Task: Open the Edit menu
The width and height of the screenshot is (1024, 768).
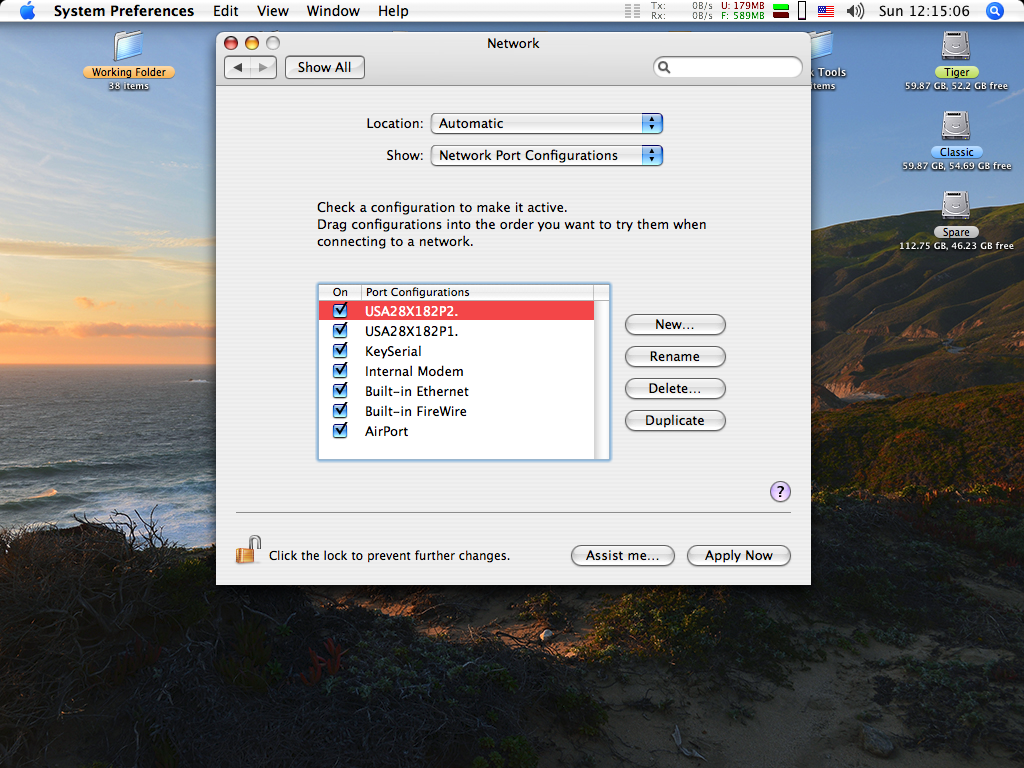Action: 225,11
